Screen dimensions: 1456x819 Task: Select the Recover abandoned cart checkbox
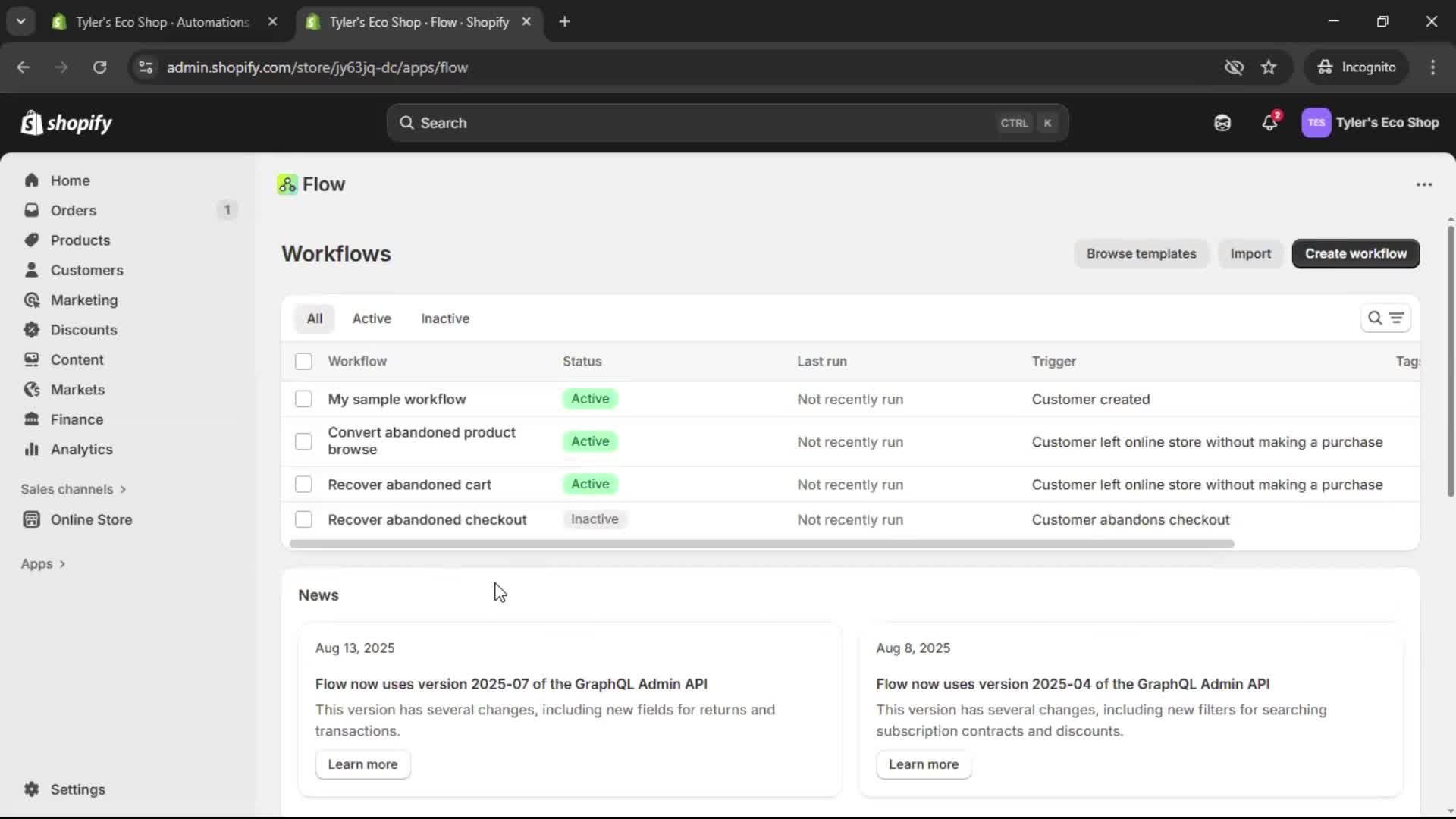pyautogui.click(x=303, y=484)
